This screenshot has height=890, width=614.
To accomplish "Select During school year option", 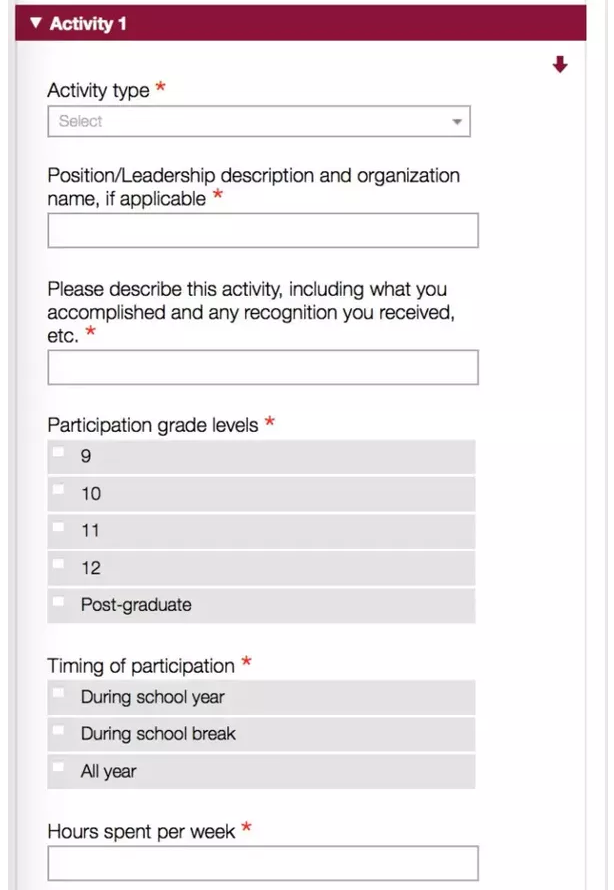I will click(x=59, y=693).
